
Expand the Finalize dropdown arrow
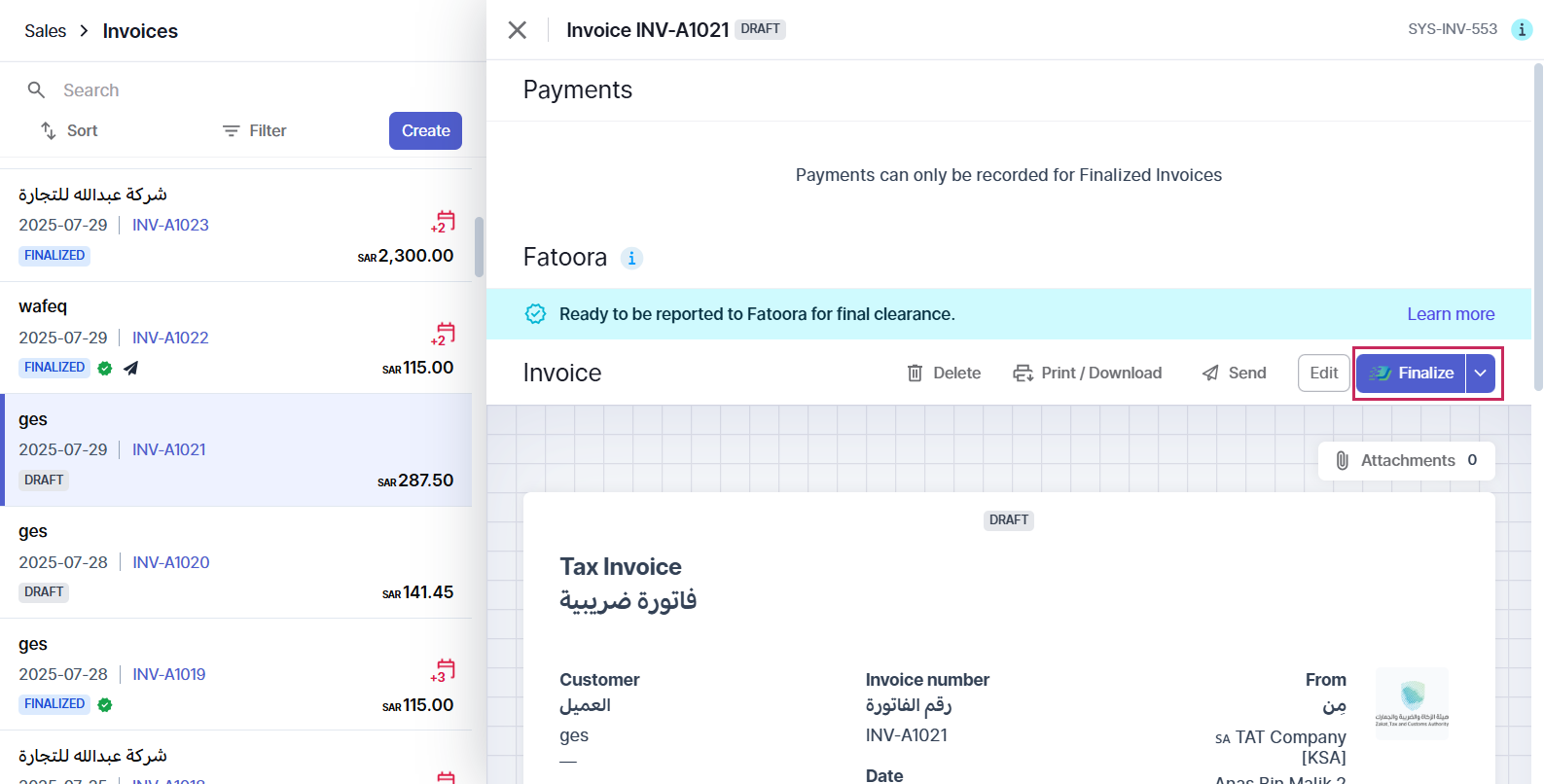1480,373
